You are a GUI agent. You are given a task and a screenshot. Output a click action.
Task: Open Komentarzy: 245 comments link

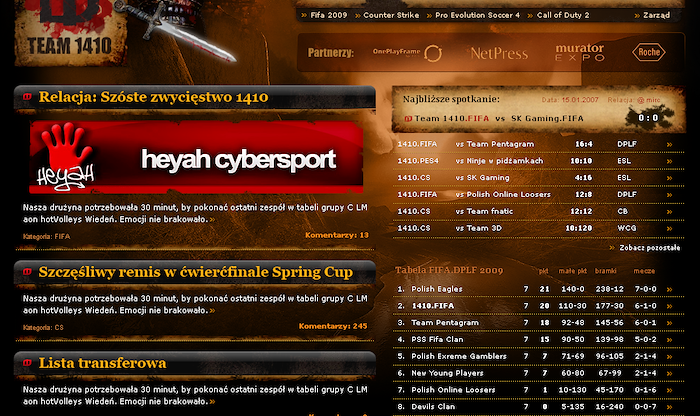click(333, 326)
